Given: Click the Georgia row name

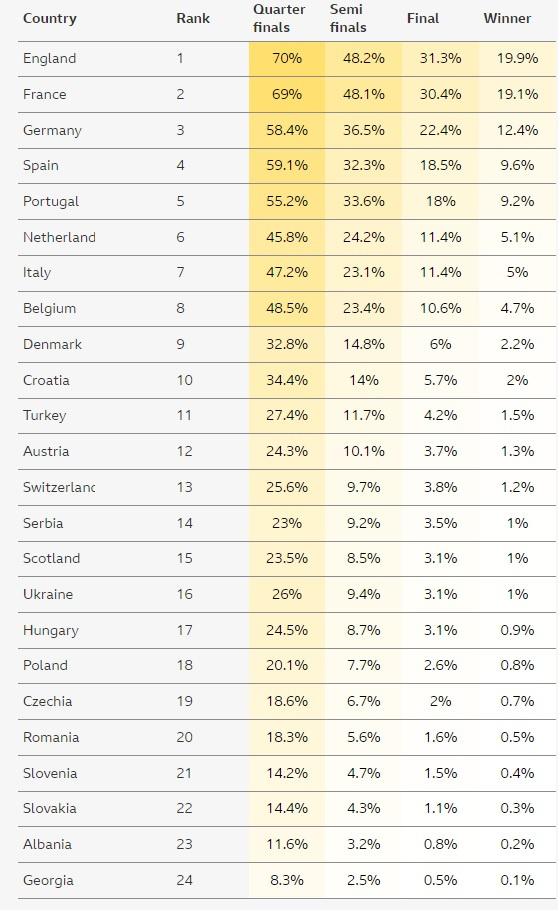Looking at the screenshot, I should coord(48,881).
